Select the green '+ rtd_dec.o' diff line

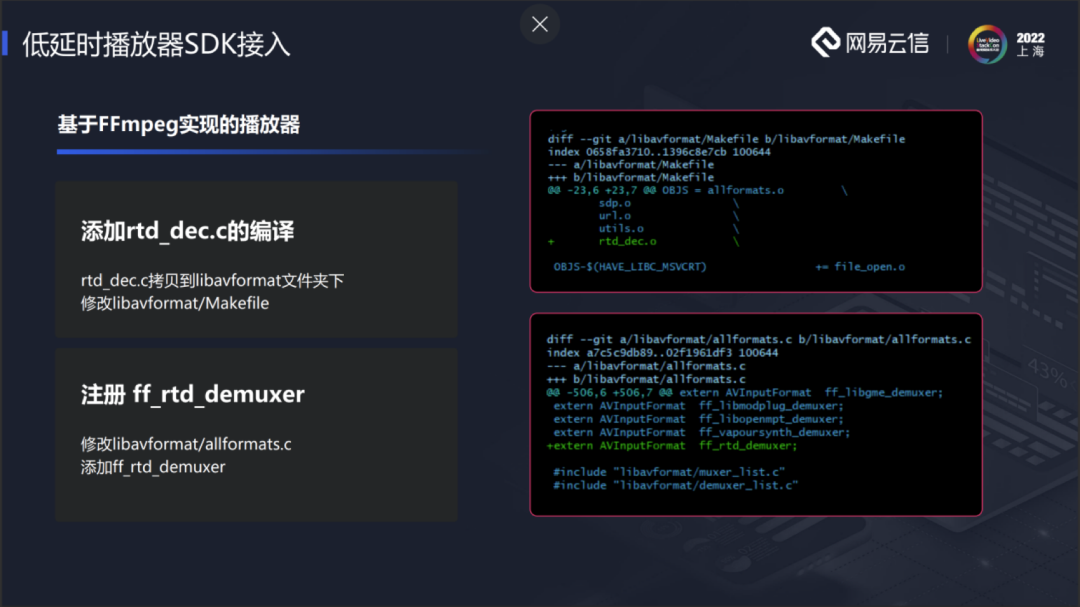[601, 240]
